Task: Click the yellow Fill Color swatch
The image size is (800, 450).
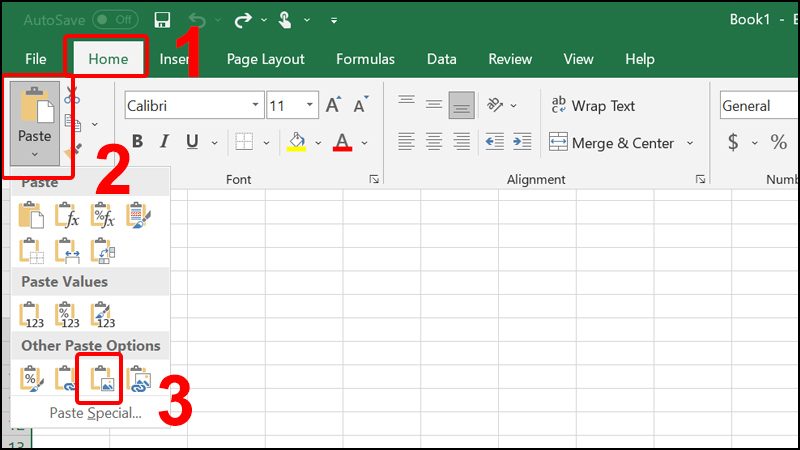Action: (x=296, y=141)
